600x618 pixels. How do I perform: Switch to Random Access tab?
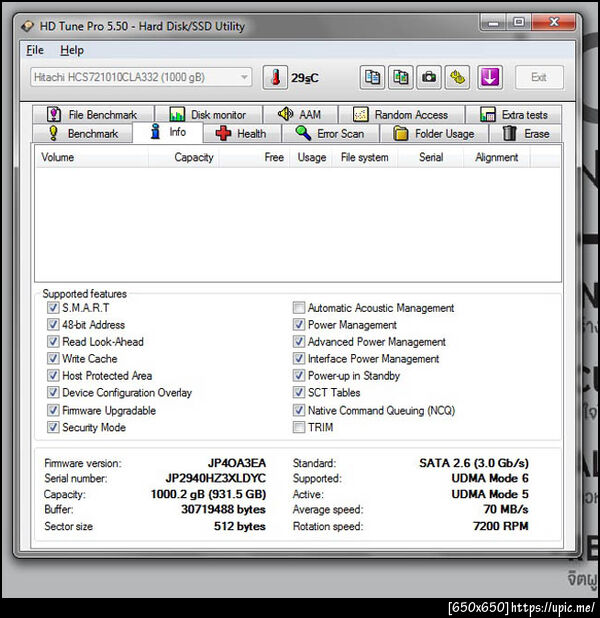click(401, 115)
